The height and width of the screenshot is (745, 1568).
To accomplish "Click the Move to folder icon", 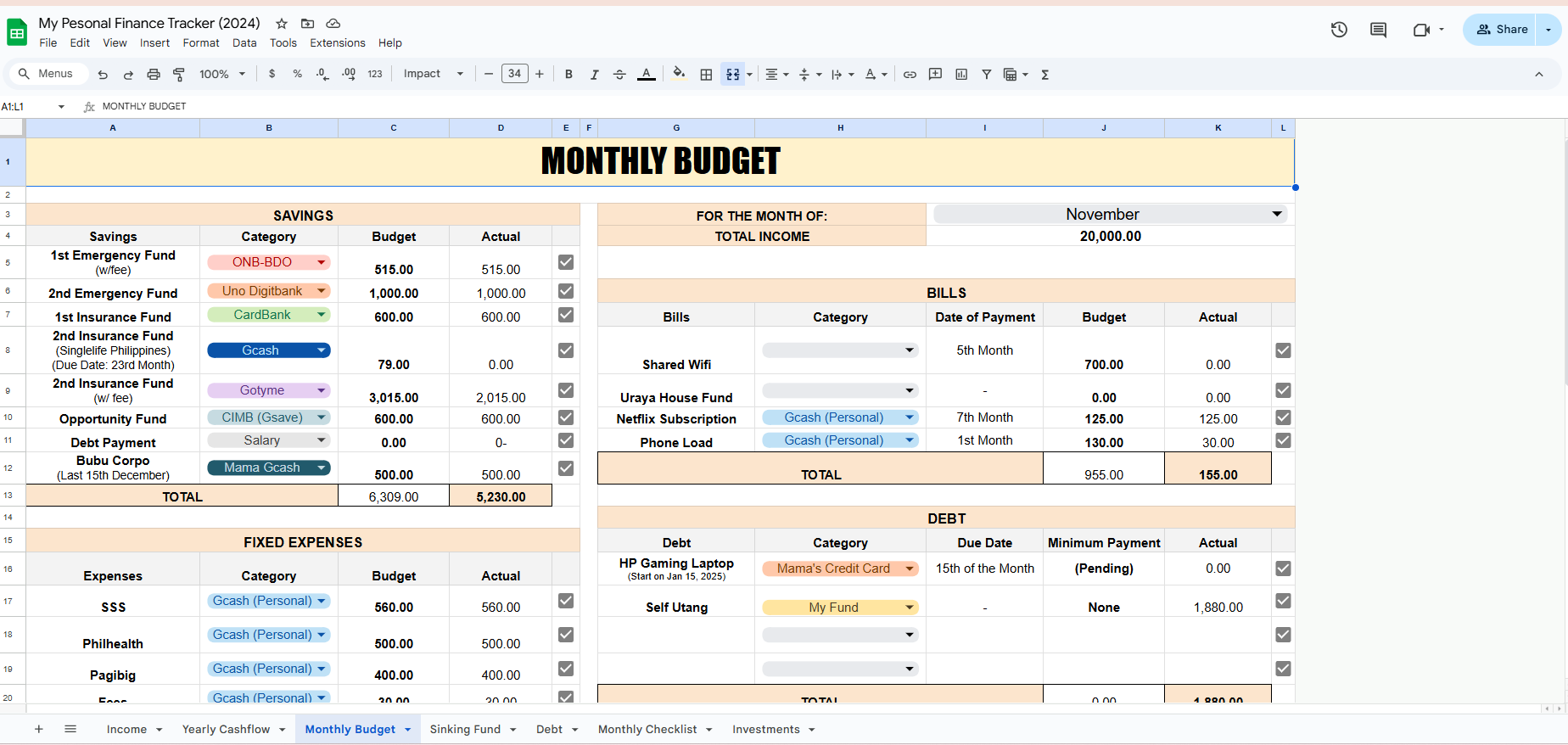I will pos(307,24).
